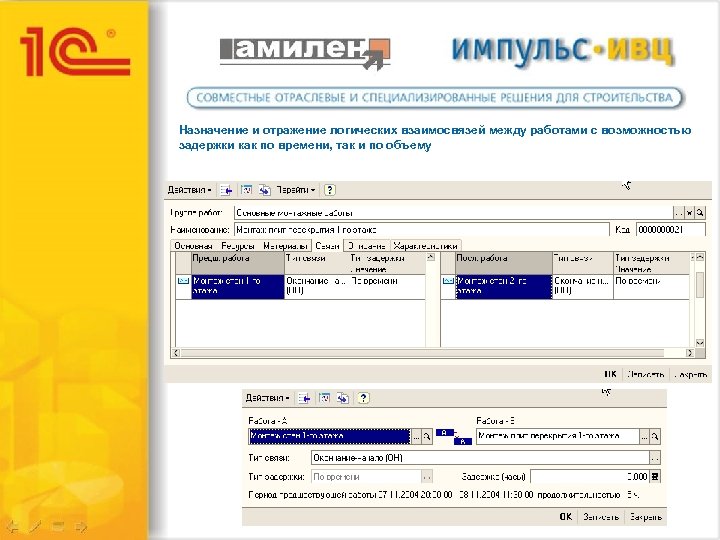Click Закрыть in the lower link form
The image size is (720, 540).
645,517
